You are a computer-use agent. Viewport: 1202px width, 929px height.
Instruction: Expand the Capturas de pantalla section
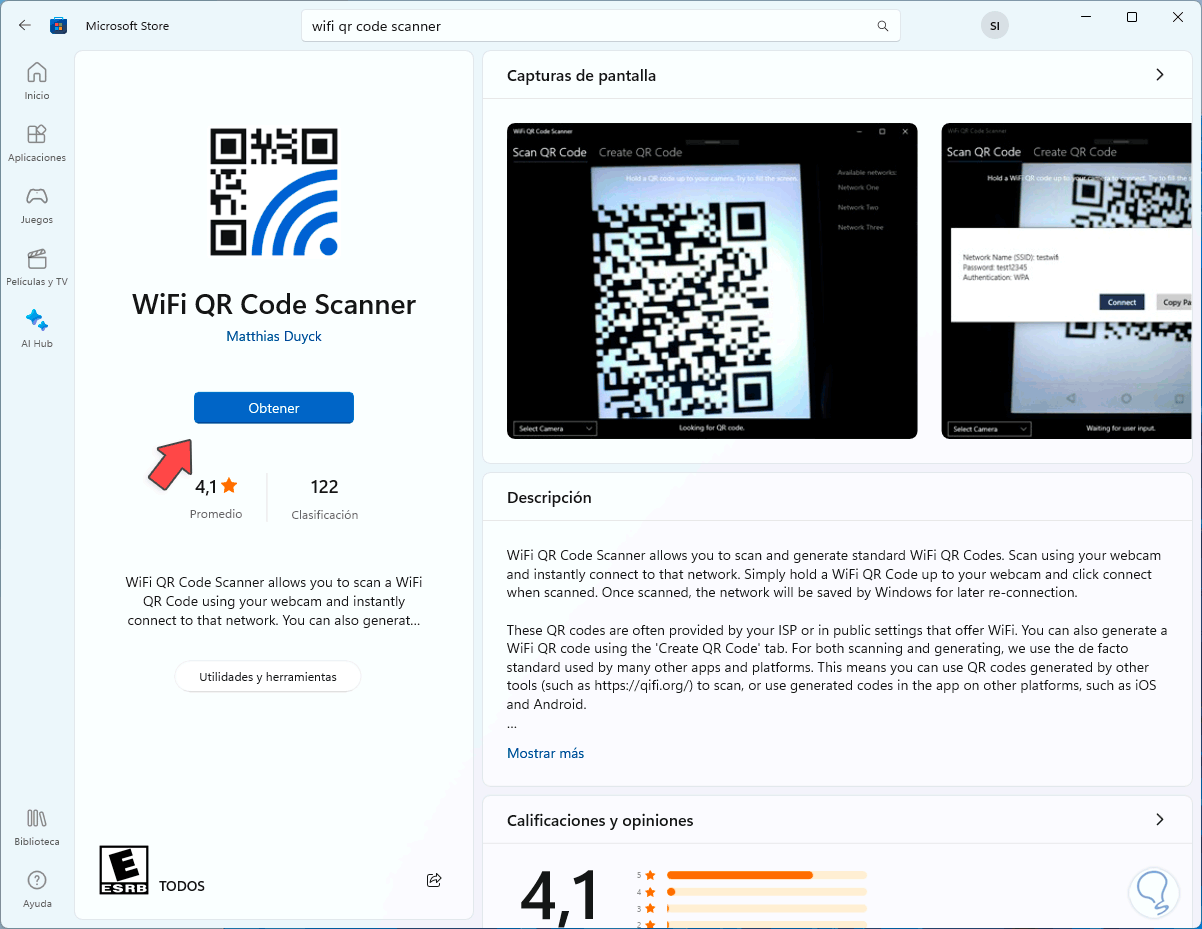[1160, 75]
